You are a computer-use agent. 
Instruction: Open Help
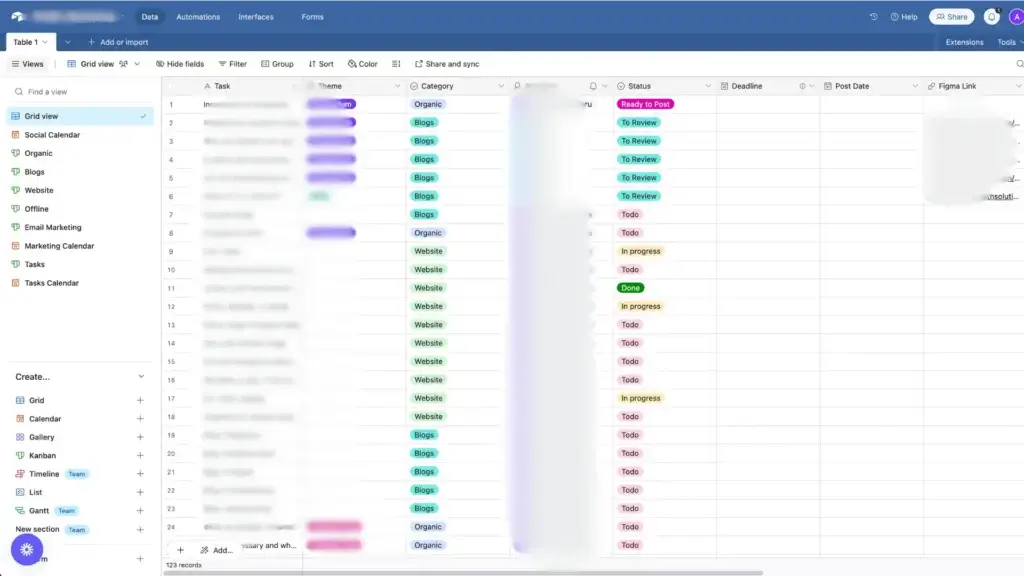coord(904,17)
